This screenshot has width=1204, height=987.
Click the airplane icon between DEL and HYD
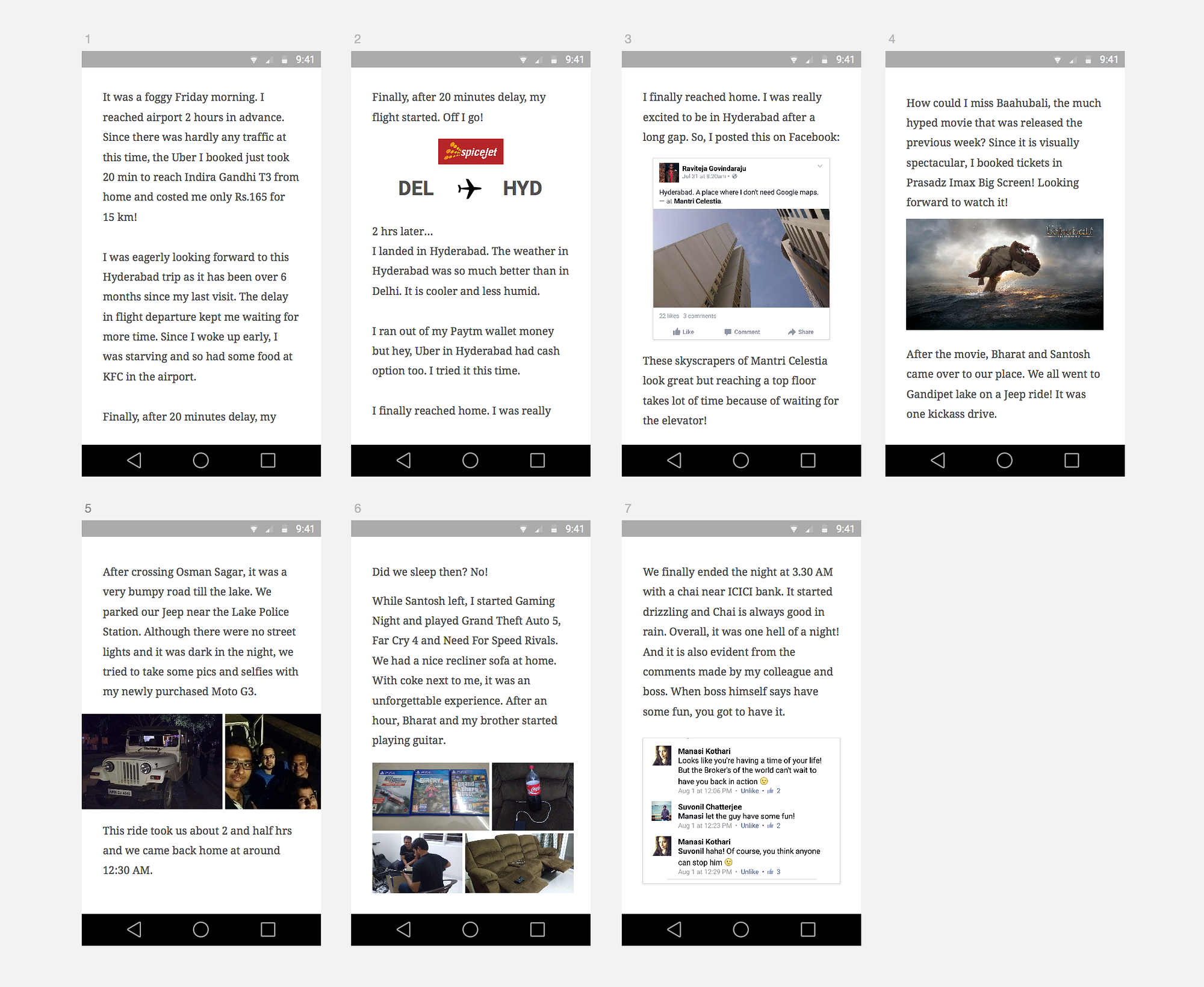[469, 188]
